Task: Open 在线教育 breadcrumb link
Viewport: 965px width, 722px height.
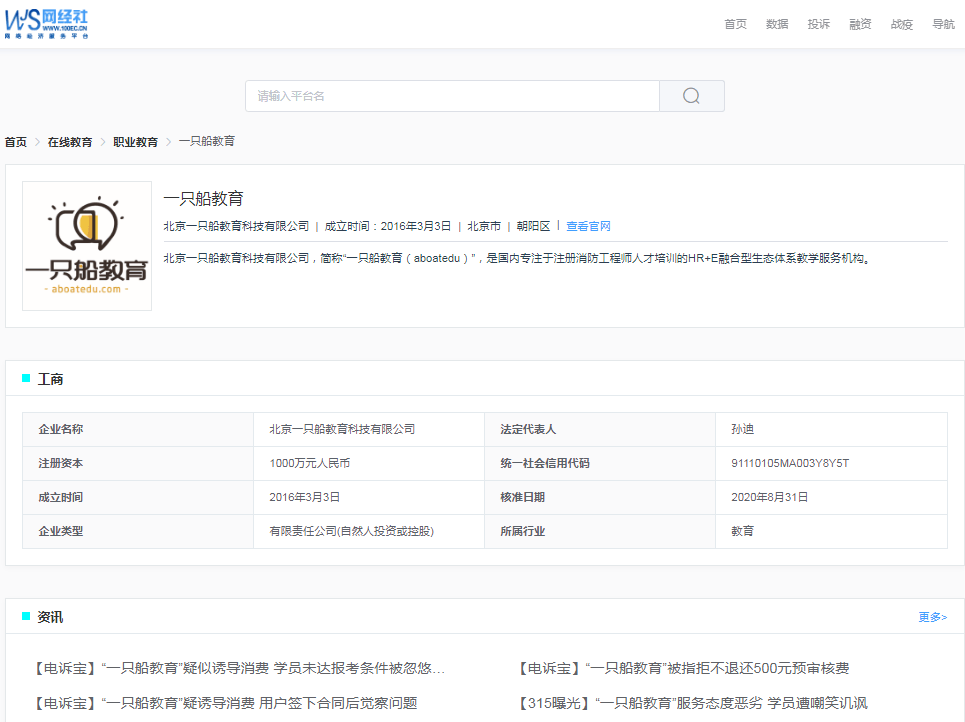Action: tap(70, 142)
